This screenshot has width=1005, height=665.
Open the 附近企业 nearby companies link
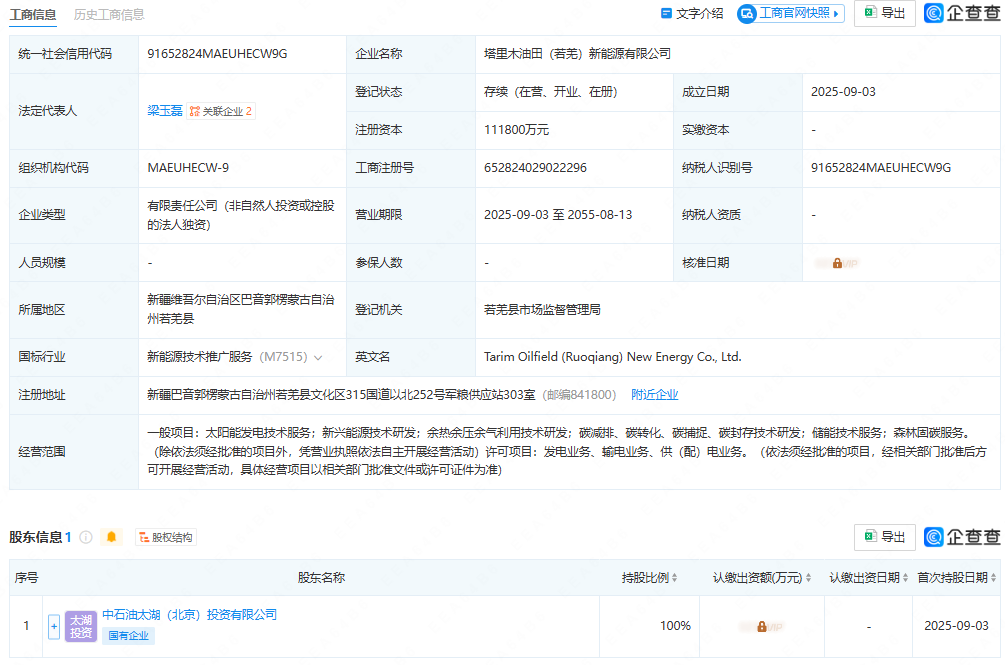pos(654,395)
